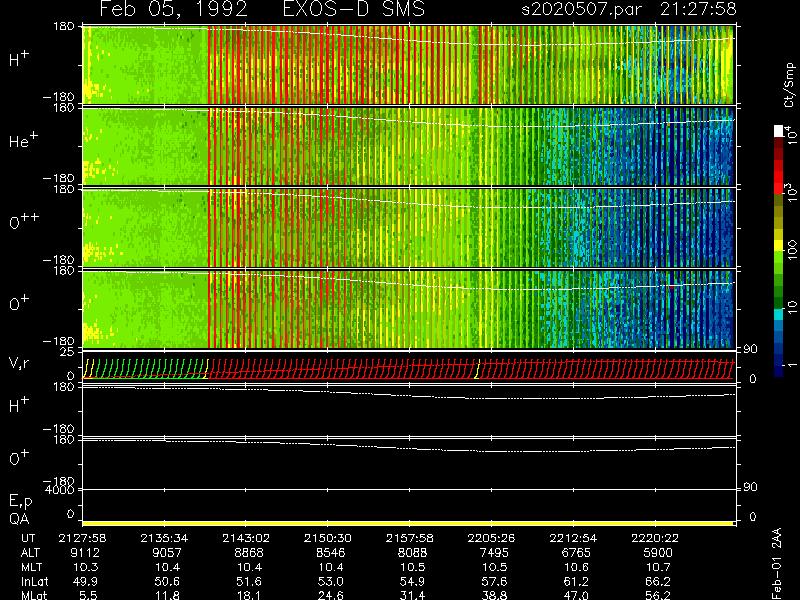Click the 'InLat' row header

pos(34,581)
